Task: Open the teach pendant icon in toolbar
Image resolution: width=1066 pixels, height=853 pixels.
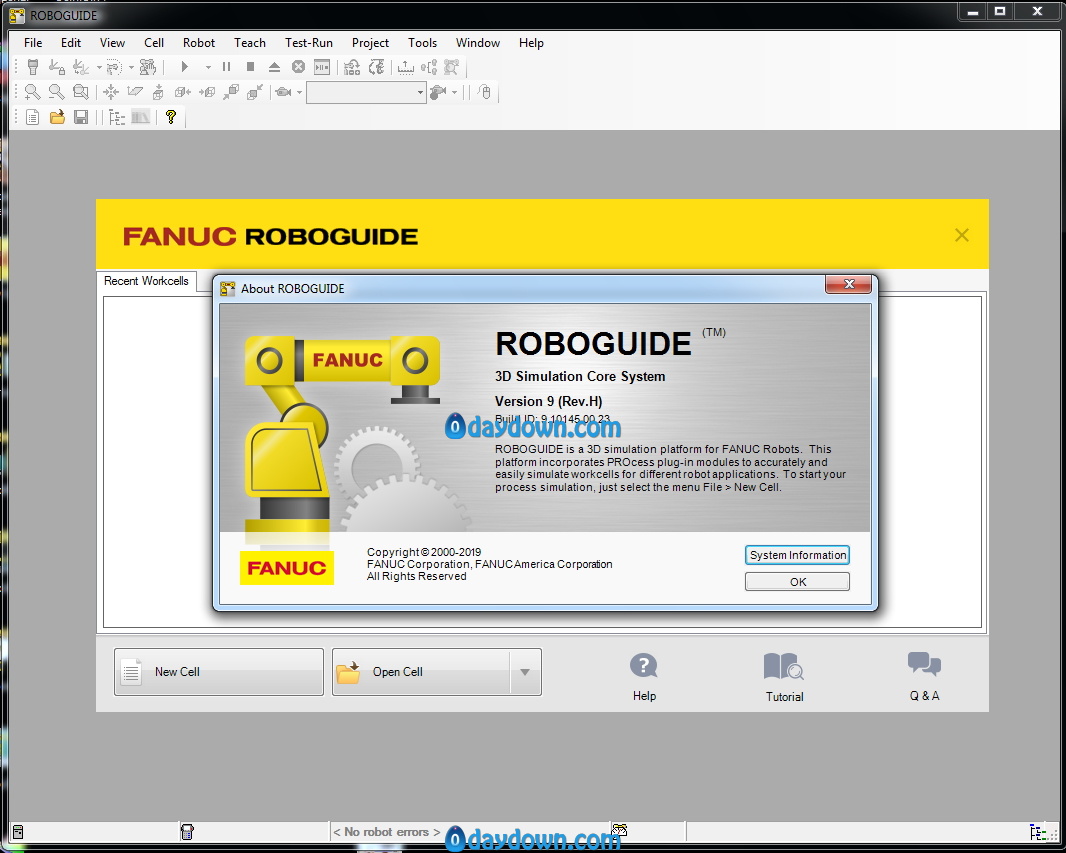Action: pos(33,67)
